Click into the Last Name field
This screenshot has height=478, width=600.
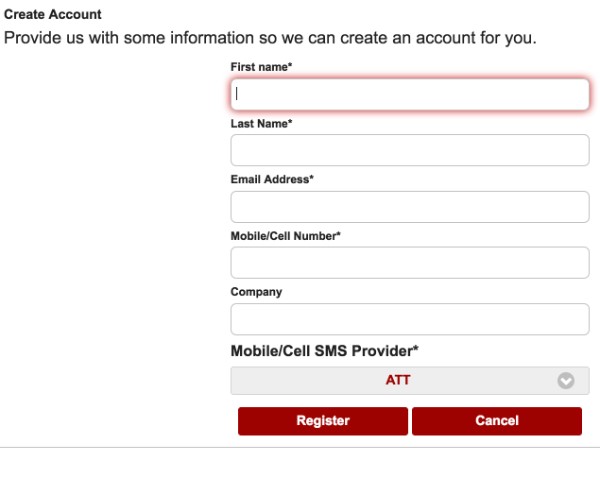pos(410,151)
